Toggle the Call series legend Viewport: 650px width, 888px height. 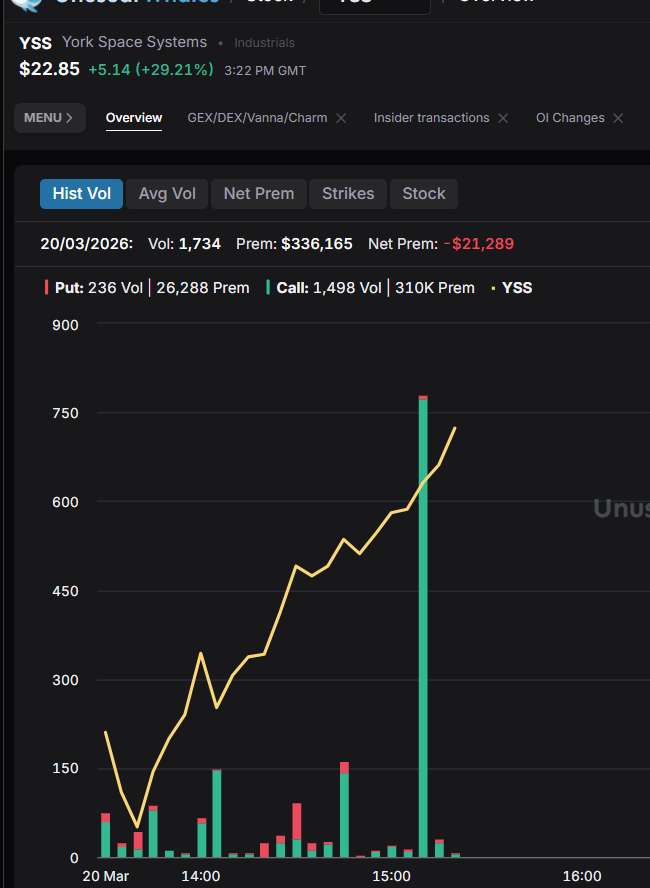click(370, 288)
